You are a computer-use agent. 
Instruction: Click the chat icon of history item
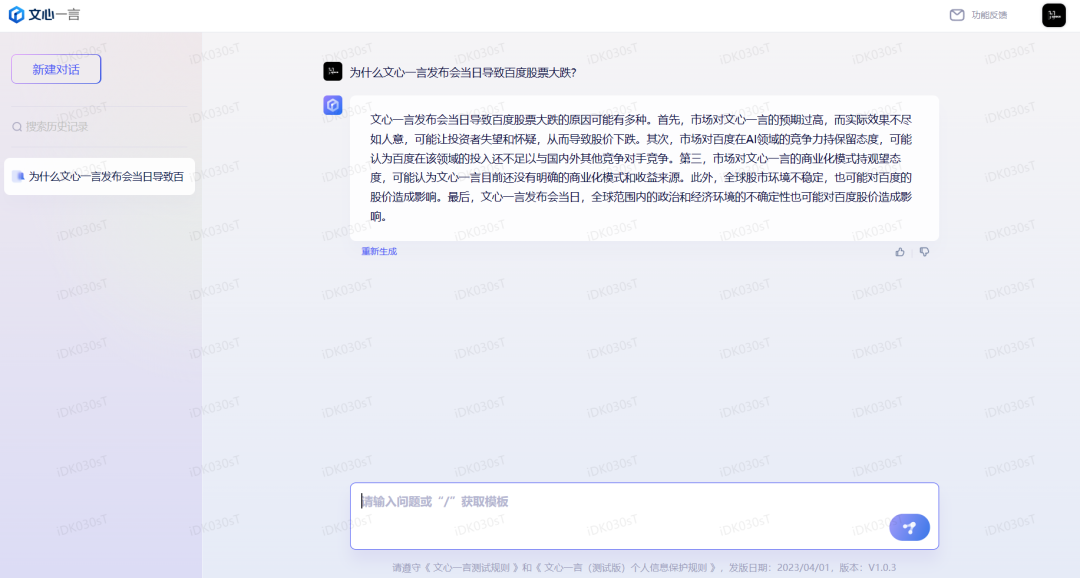19,176
